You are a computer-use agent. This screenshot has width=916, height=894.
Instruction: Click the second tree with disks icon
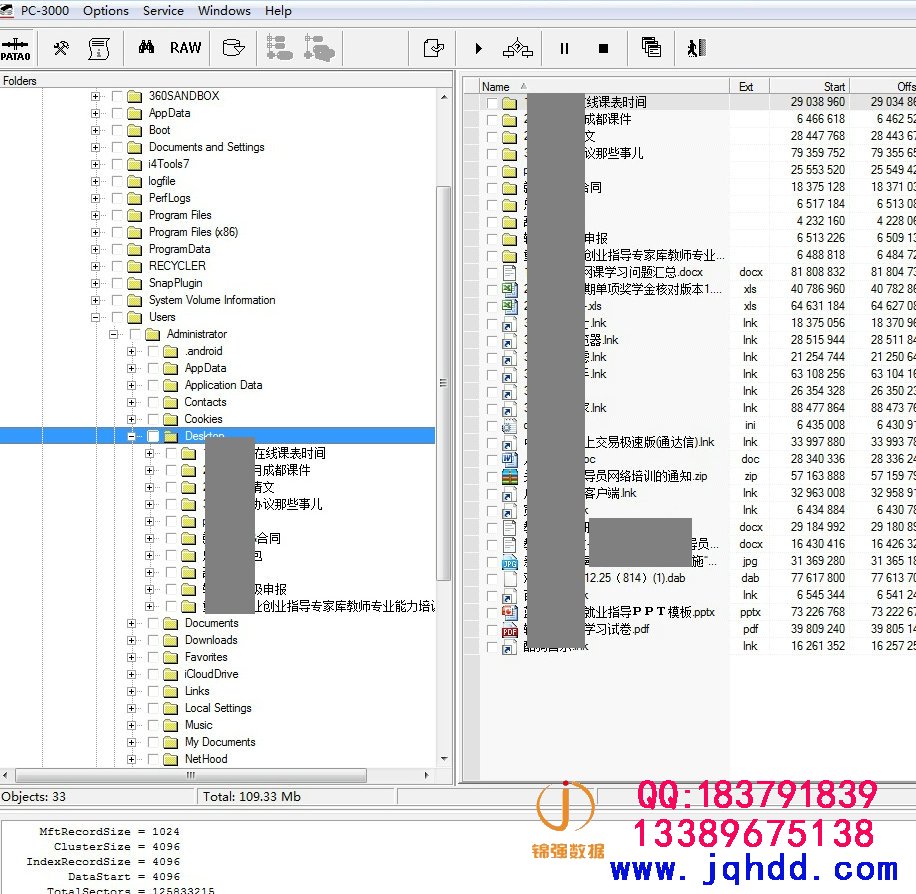319,48
